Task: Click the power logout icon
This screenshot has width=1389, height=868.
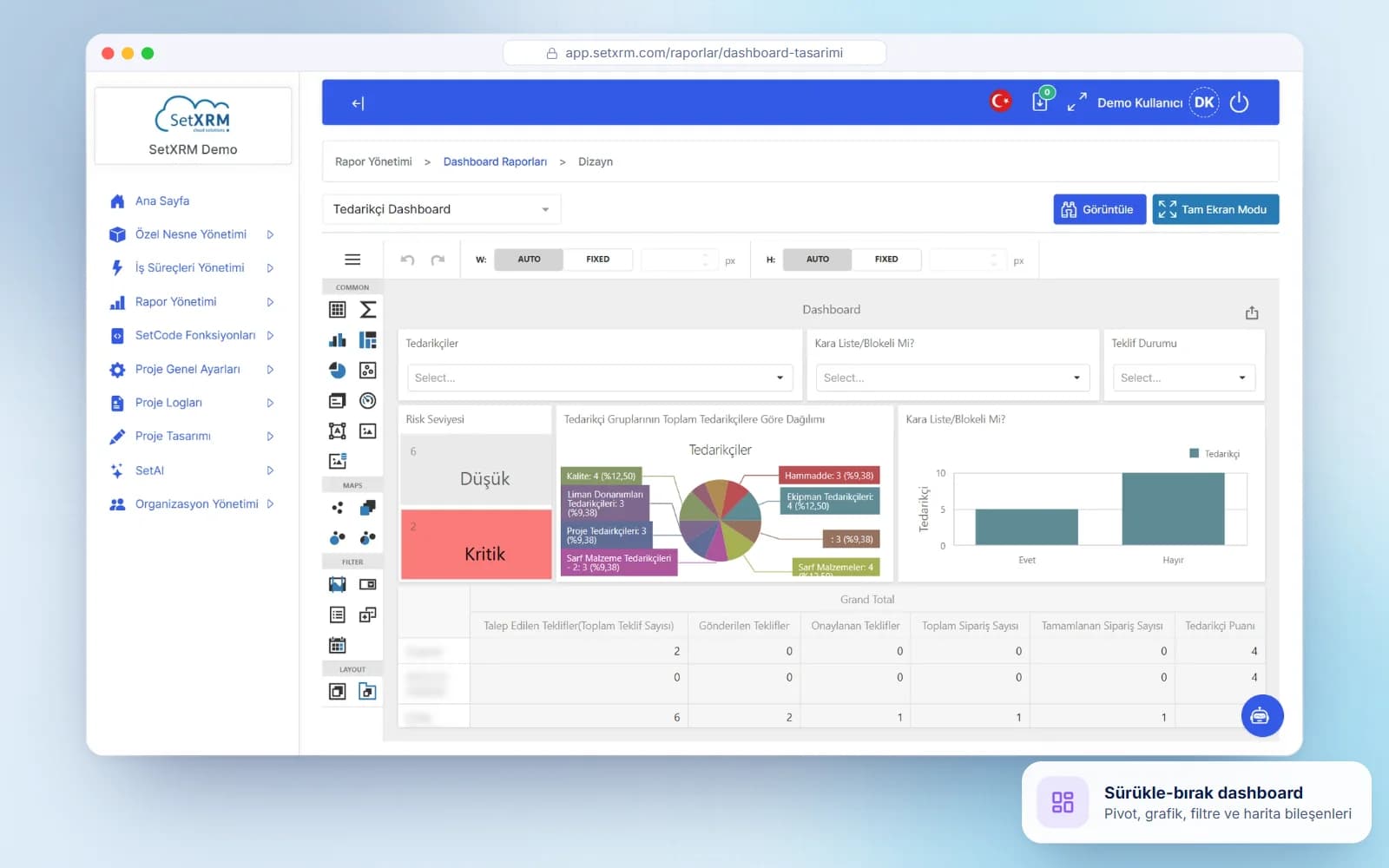Action: point(1240,102)
